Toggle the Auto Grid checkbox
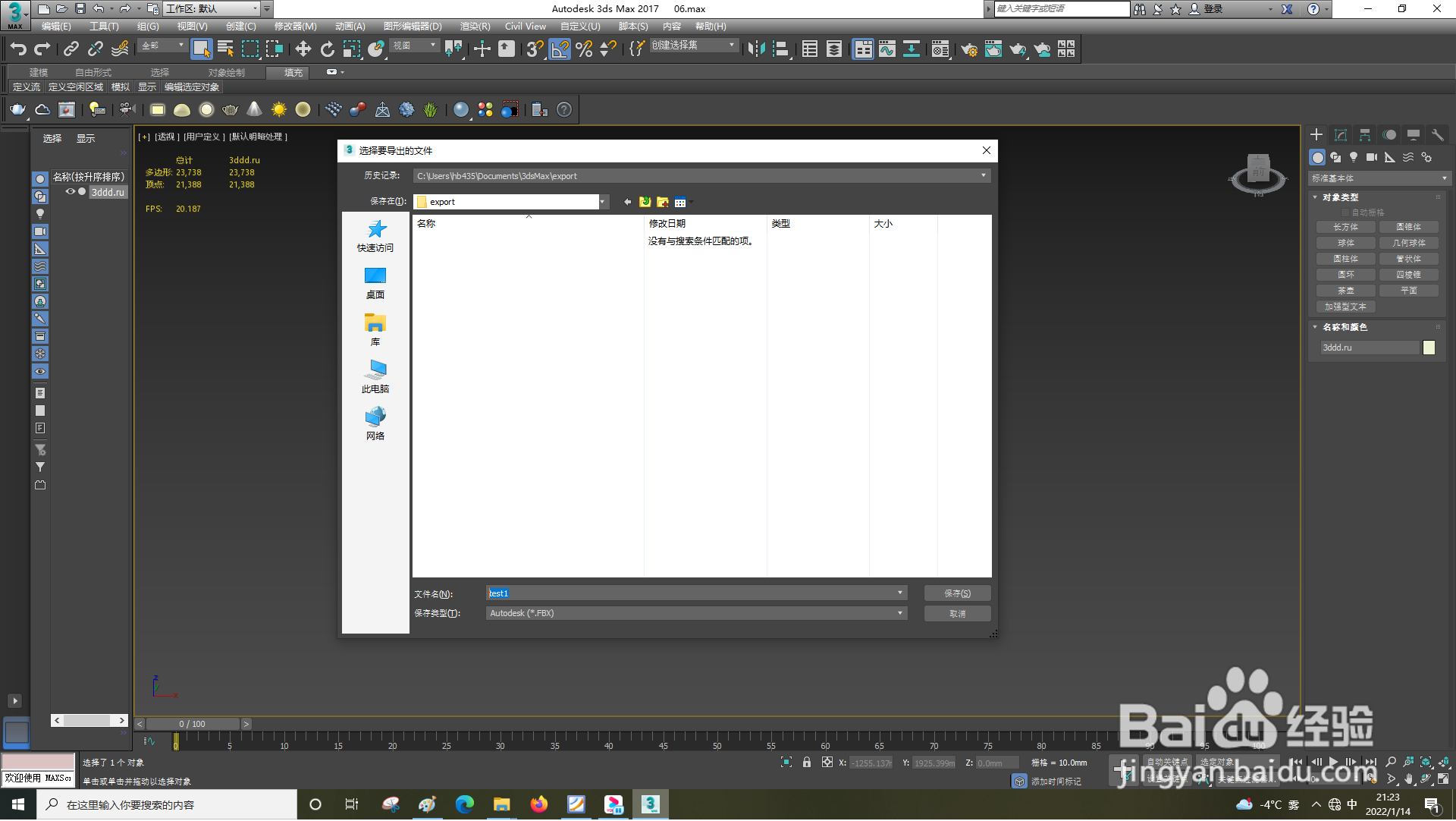 1346,212
